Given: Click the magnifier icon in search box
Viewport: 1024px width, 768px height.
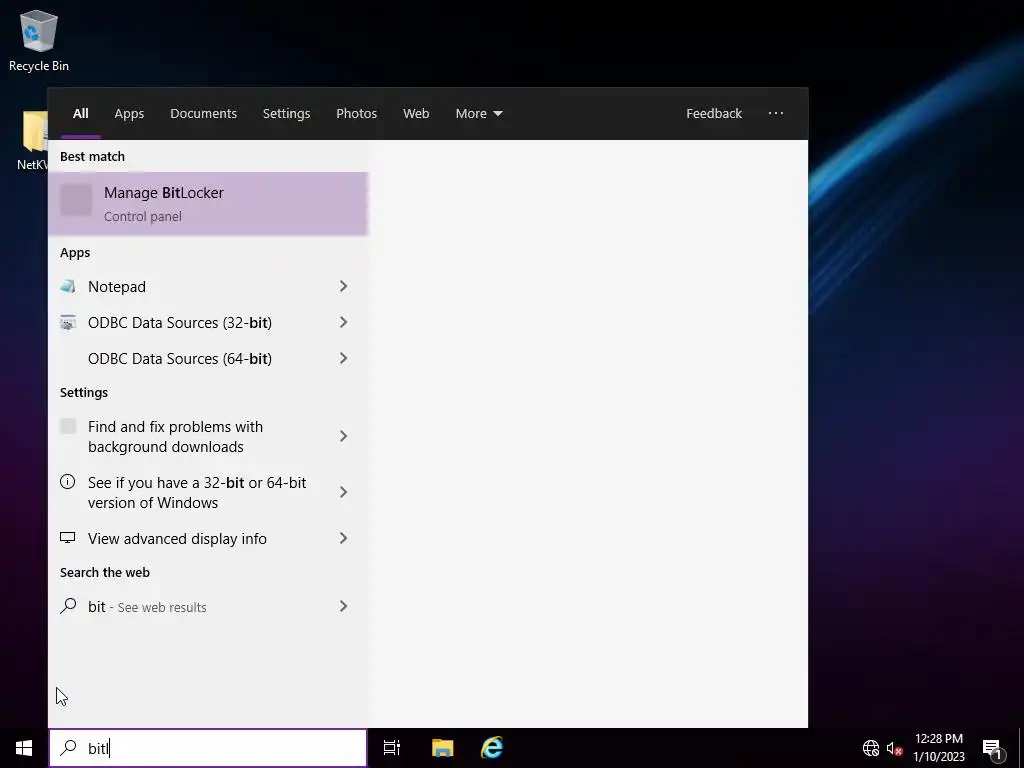Looking at the screenshot, I should click(x=69, y=748).
